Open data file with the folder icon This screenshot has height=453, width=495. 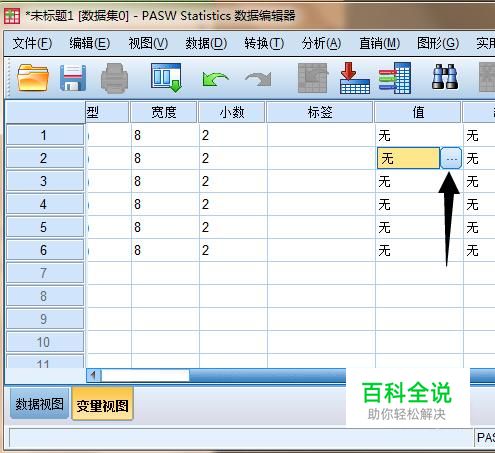click(33, 78)
